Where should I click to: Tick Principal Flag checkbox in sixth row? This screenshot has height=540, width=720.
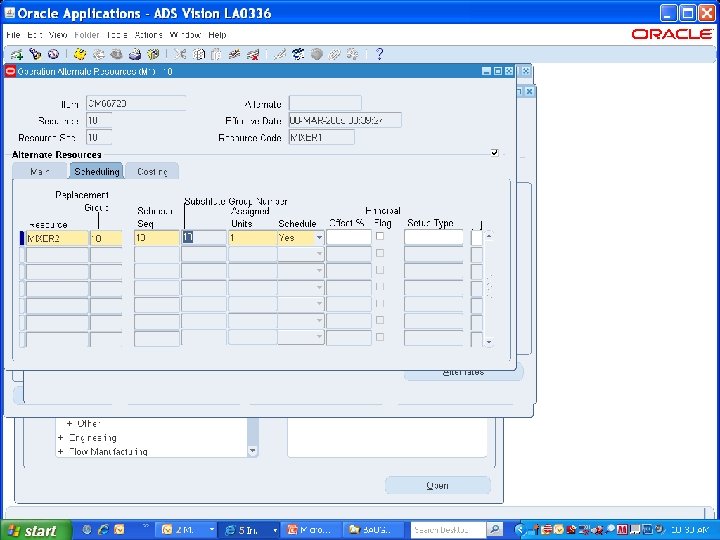point(380,320)
